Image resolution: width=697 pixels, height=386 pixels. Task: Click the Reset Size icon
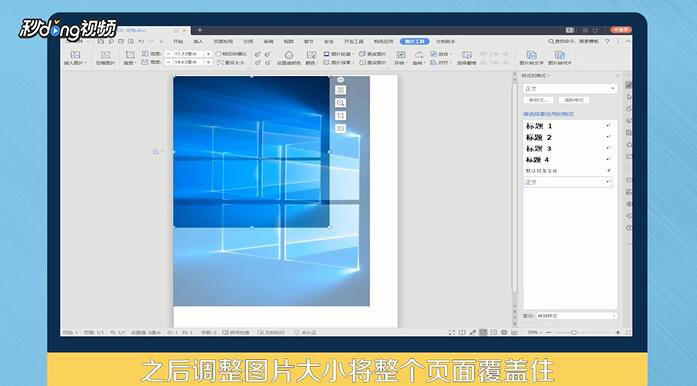click(220, 63)
